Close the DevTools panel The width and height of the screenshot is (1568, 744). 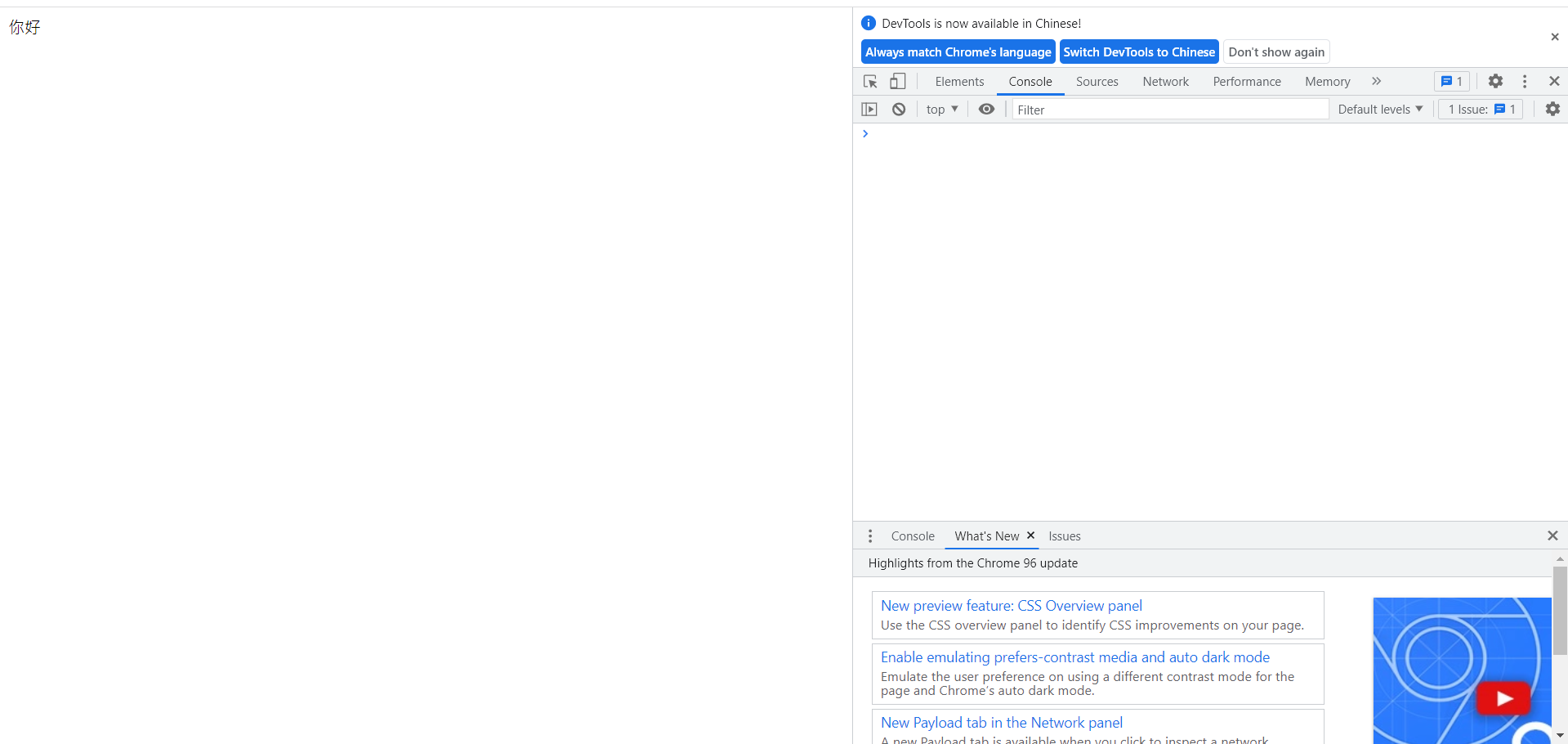[1554, 81]
